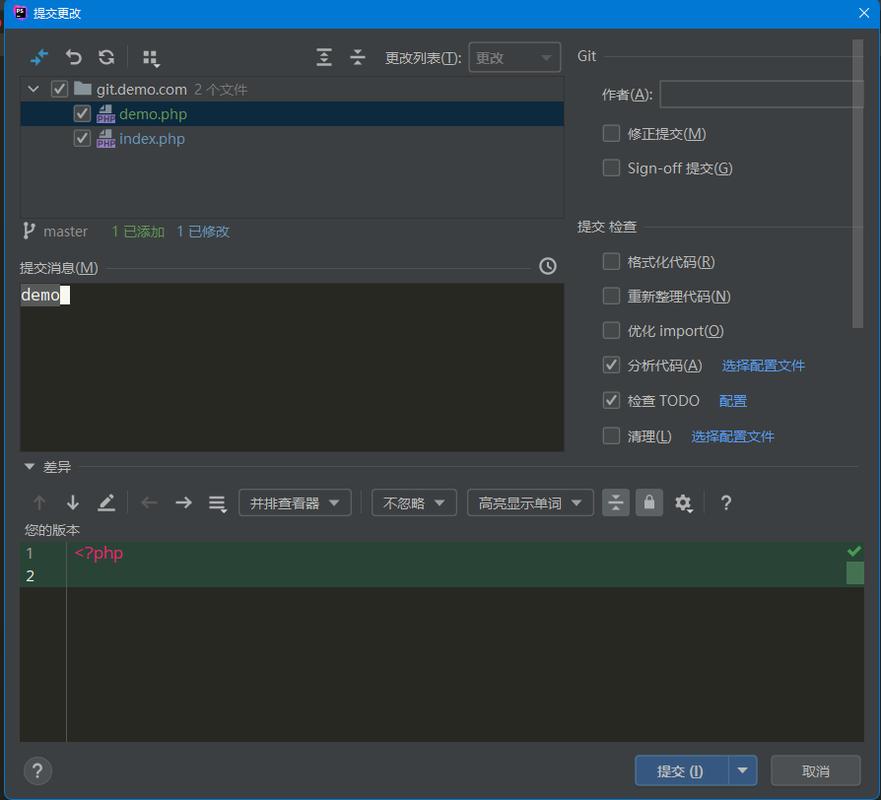Image resolution: width=881 pixels, height=800 pixels.
Task: Open the 不忽略 whitespace dropdown
Action: tap(414, 503)
